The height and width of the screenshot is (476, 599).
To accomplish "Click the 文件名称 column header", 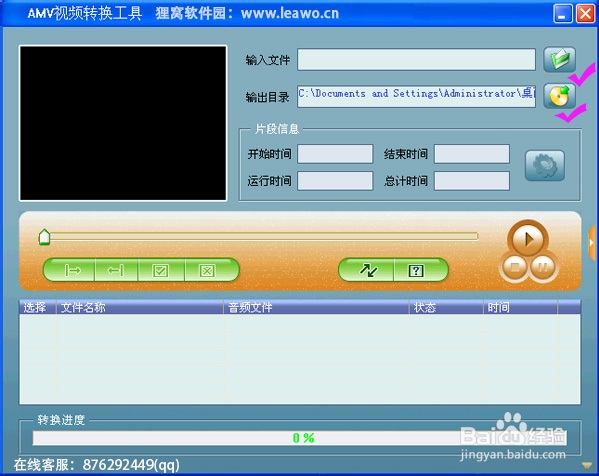I will tap(140, 307).
